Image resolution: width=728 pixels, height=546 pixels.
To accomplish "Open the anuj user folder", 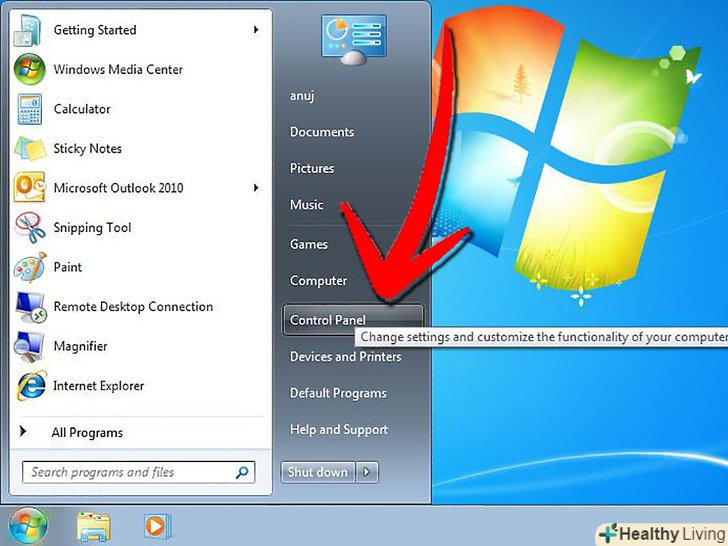I will click(302, 96).
